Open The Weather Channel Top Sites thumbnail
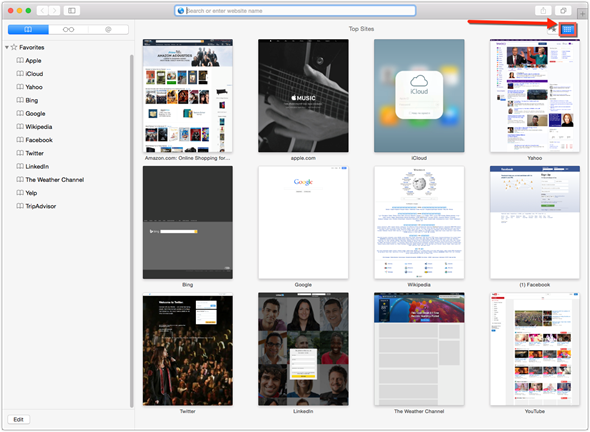The image size is (590, 432). point(419,349)
